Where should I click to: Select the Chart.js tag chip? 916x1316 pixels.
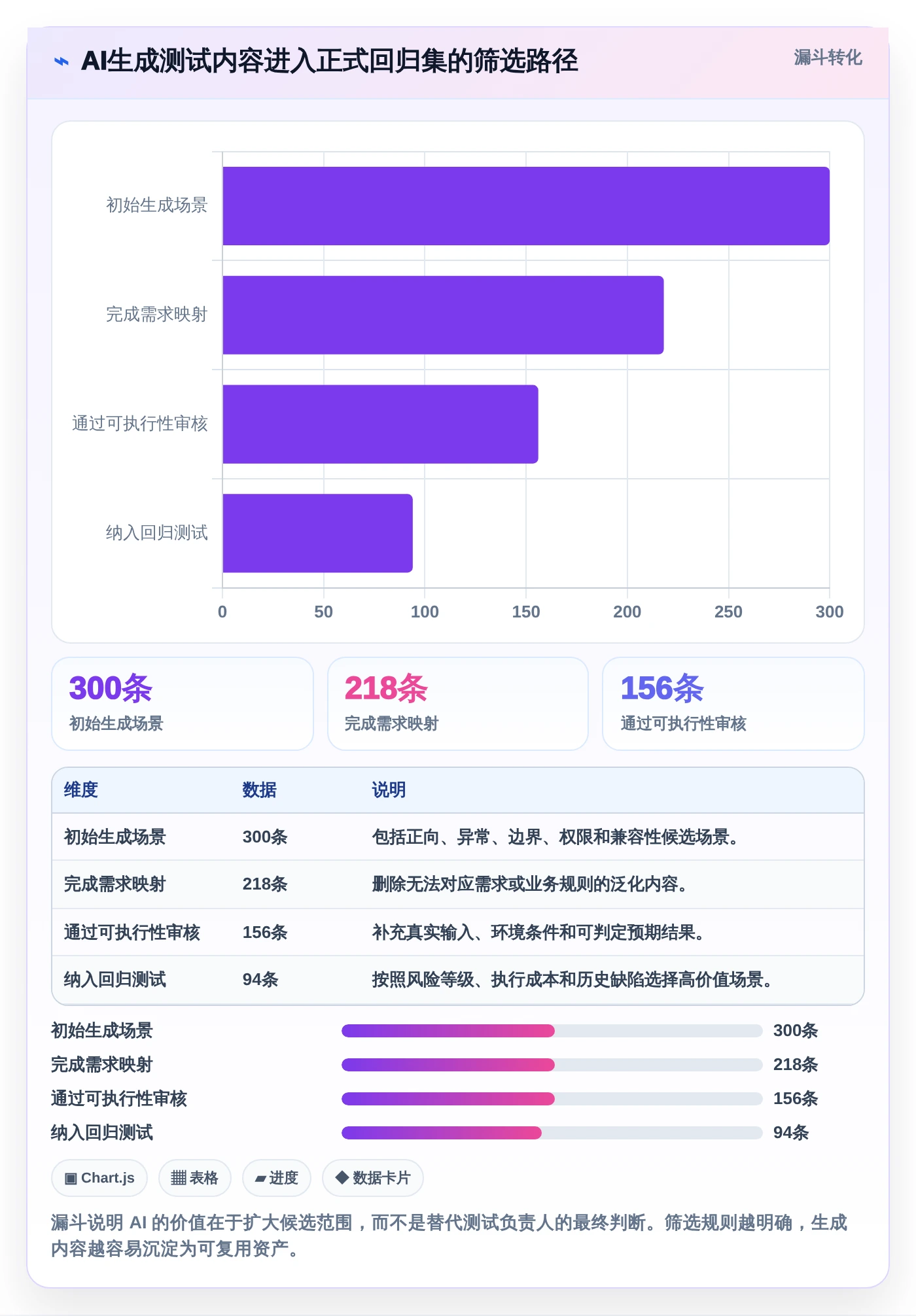(99, 1178)
